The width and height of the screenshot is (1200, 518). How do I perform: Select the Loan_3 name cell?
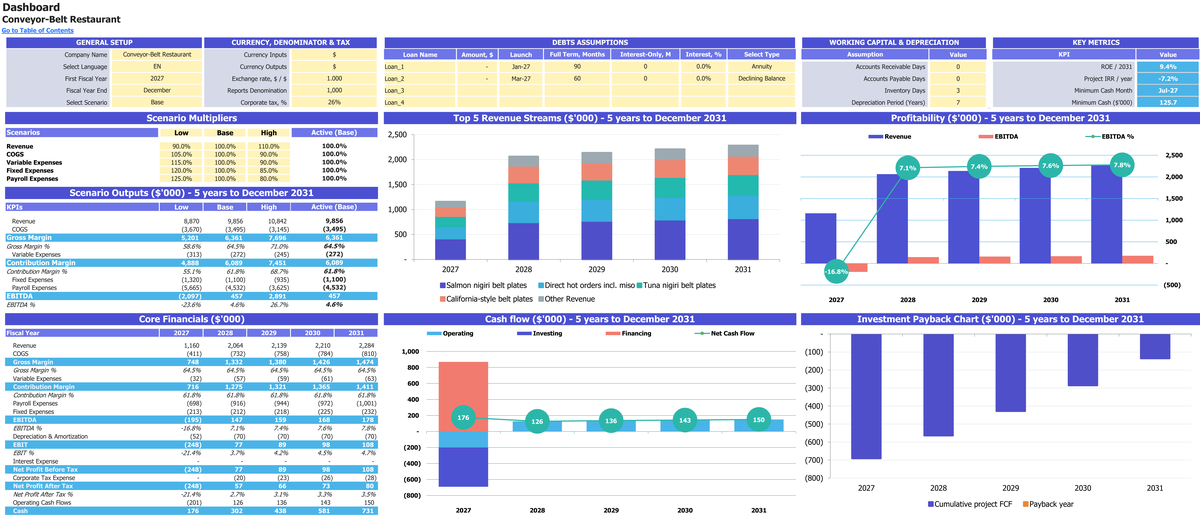coord(420,90)
